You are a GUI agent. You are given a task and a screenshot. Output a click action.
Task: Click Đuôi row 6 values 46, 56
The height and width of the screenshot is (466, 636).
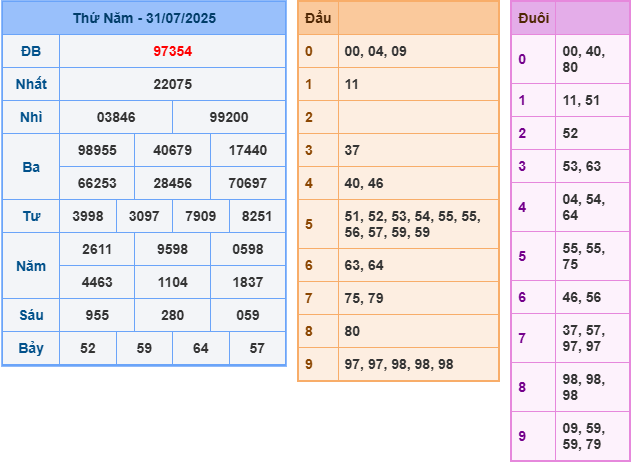[x=582, y=297]
